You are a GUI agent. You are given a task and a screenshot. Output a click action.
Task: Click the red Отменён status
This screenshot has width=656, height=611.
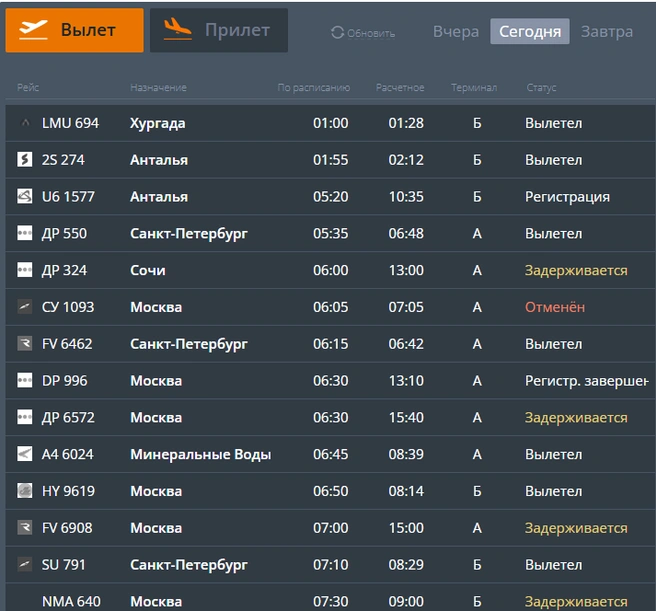555,307
